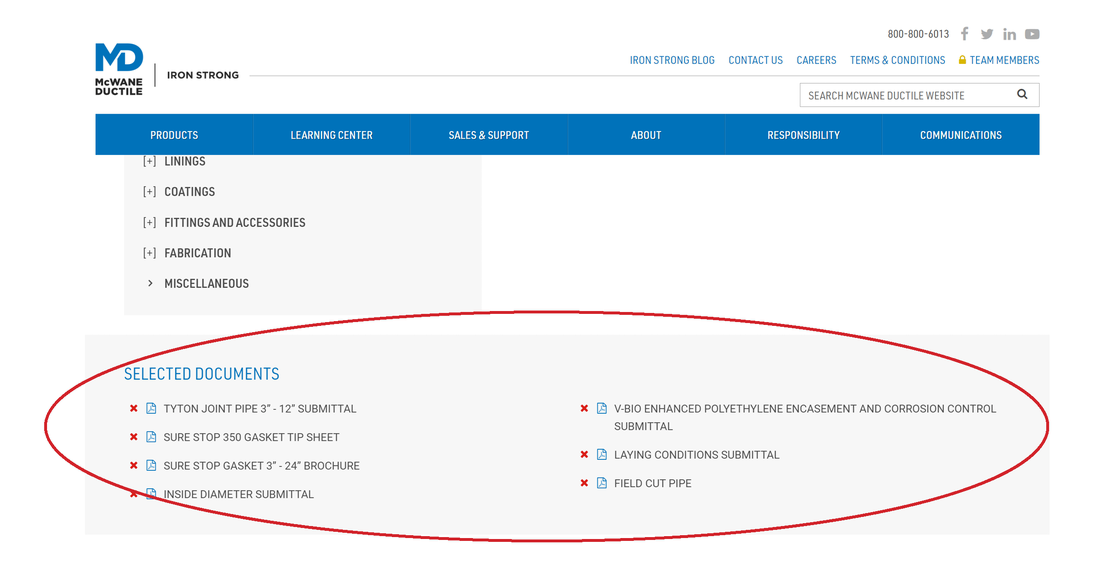Image resolution: width=1100 pixels, height=575 pixels.
Task: Open the Contact Us link
Action: 756,60
